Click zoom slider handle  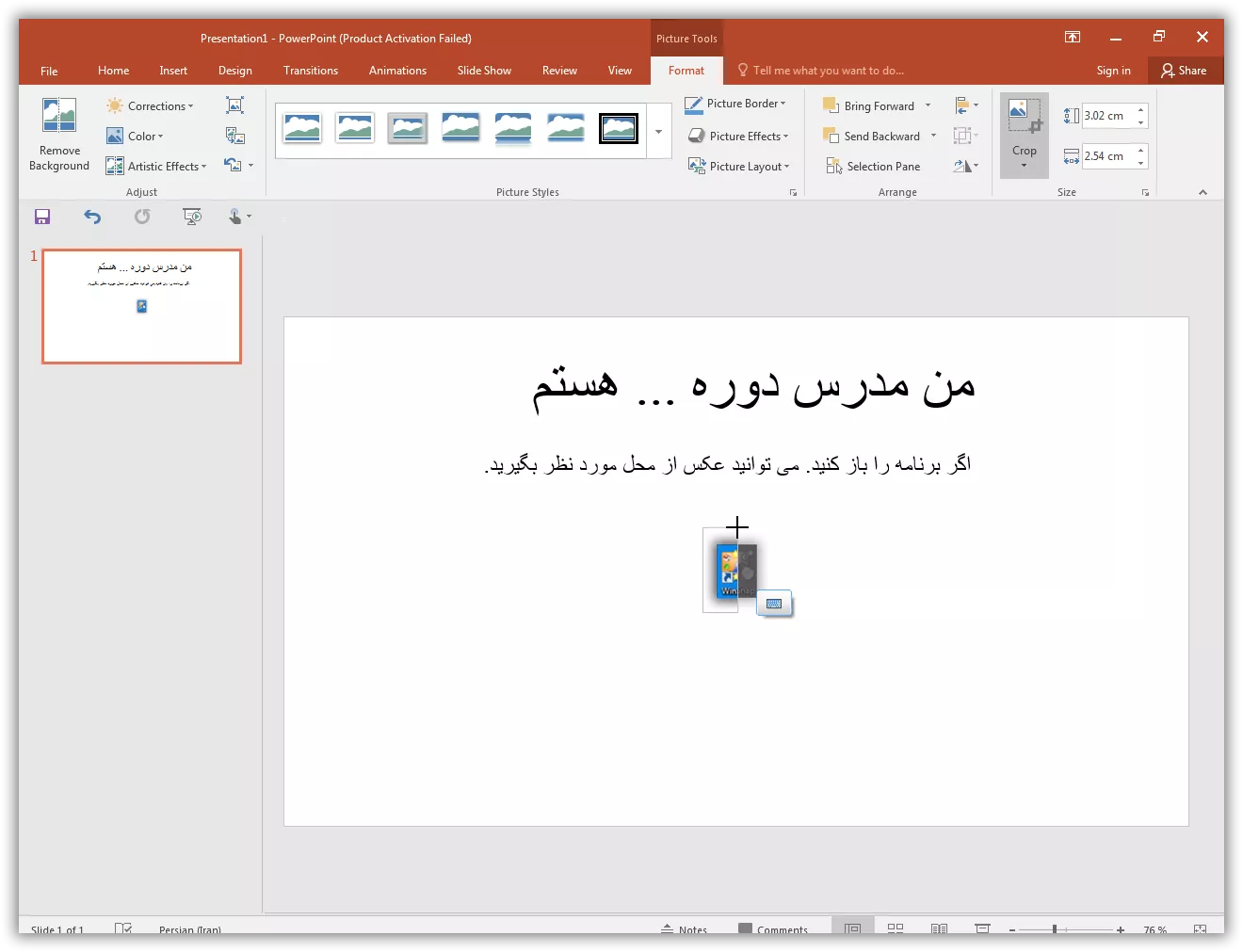click(1055, 929)
